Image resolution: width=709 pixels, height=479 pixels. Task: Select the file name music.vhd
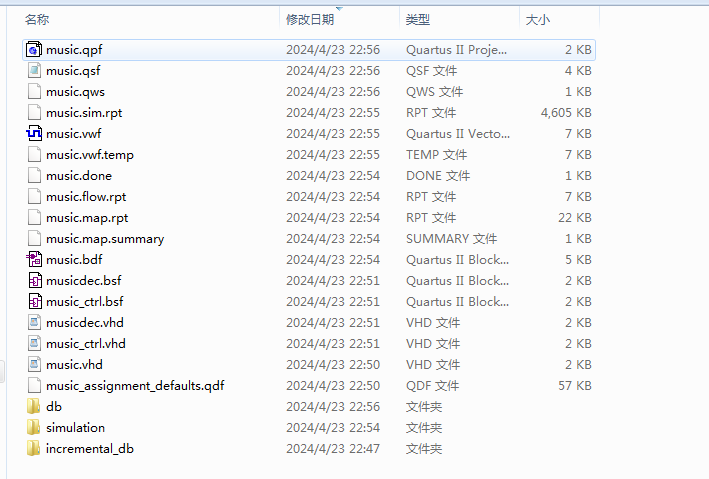point(74,365)
